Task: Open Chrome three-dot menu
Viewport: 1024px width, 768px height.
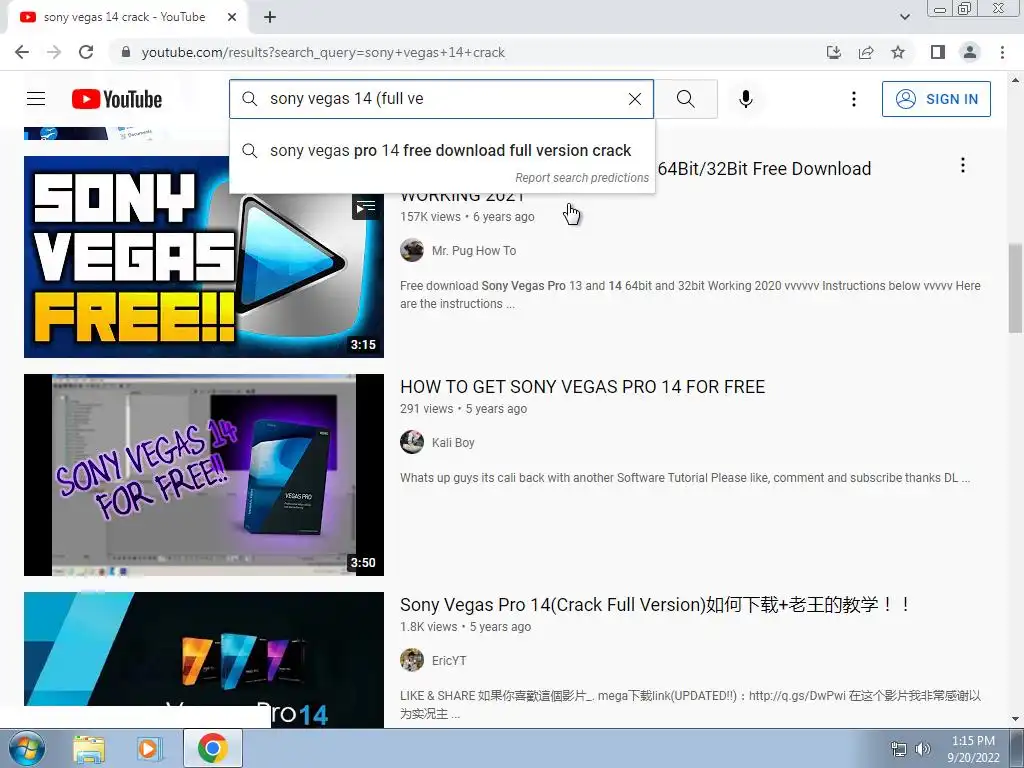Action: pos(1002,52)
